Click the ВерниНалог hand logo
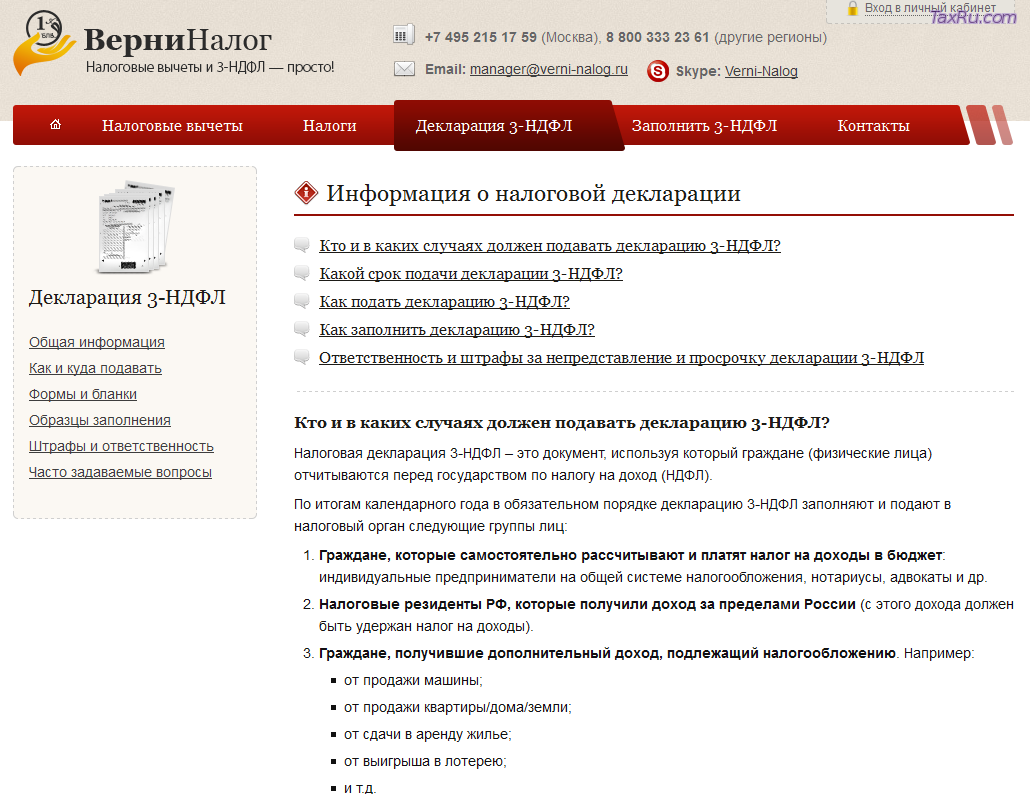 pos(44,44)
